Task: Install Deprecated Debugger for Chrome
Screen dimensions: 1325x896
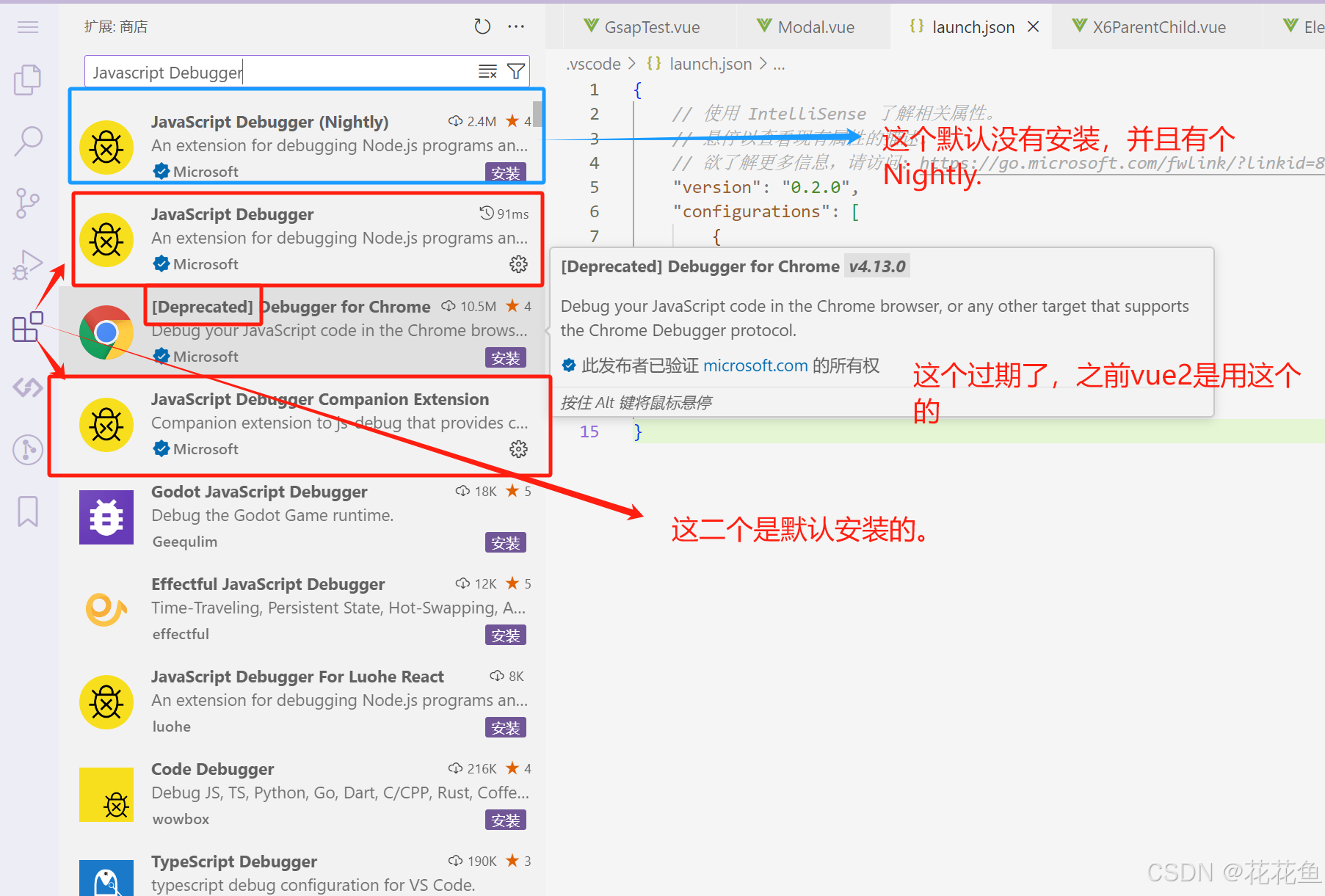Action: point(505,357)
